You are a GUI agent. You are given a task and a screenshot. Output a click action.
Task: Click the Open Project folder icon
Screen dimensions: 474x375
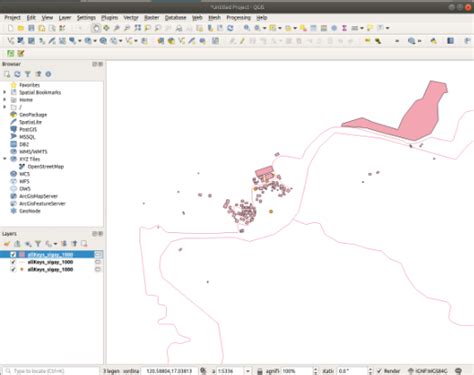pos(21,28)
